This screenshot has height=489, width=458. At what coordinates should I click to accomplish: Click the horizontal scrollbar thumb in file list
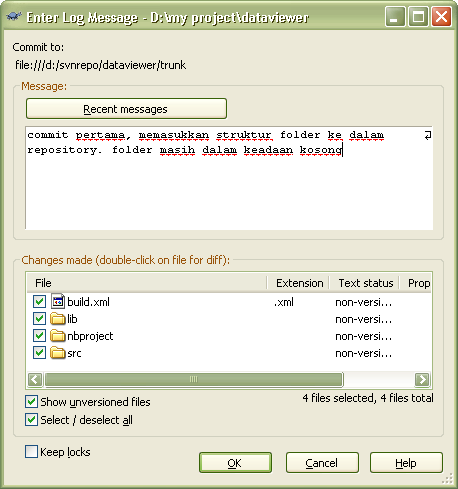[x=194, y=379]
